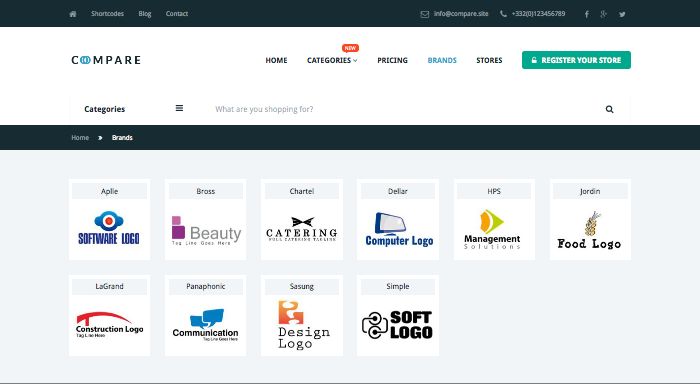Image resolution: width=700 pixels, height=384 pixels.
Task: Click the phone handset icon
Action: coord(503,14)
